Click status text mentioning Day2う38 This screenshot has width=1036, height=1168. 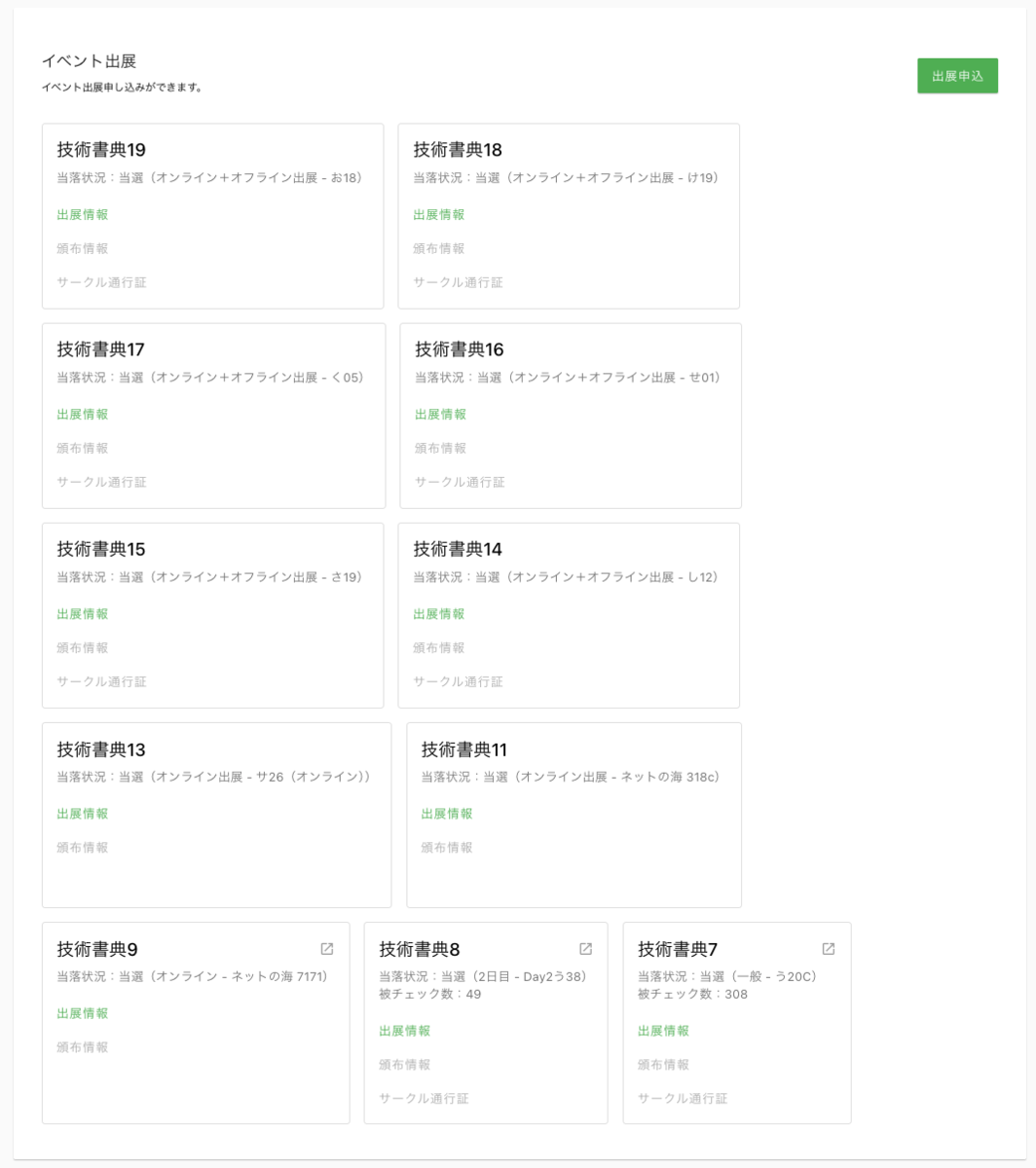[483, 976]
